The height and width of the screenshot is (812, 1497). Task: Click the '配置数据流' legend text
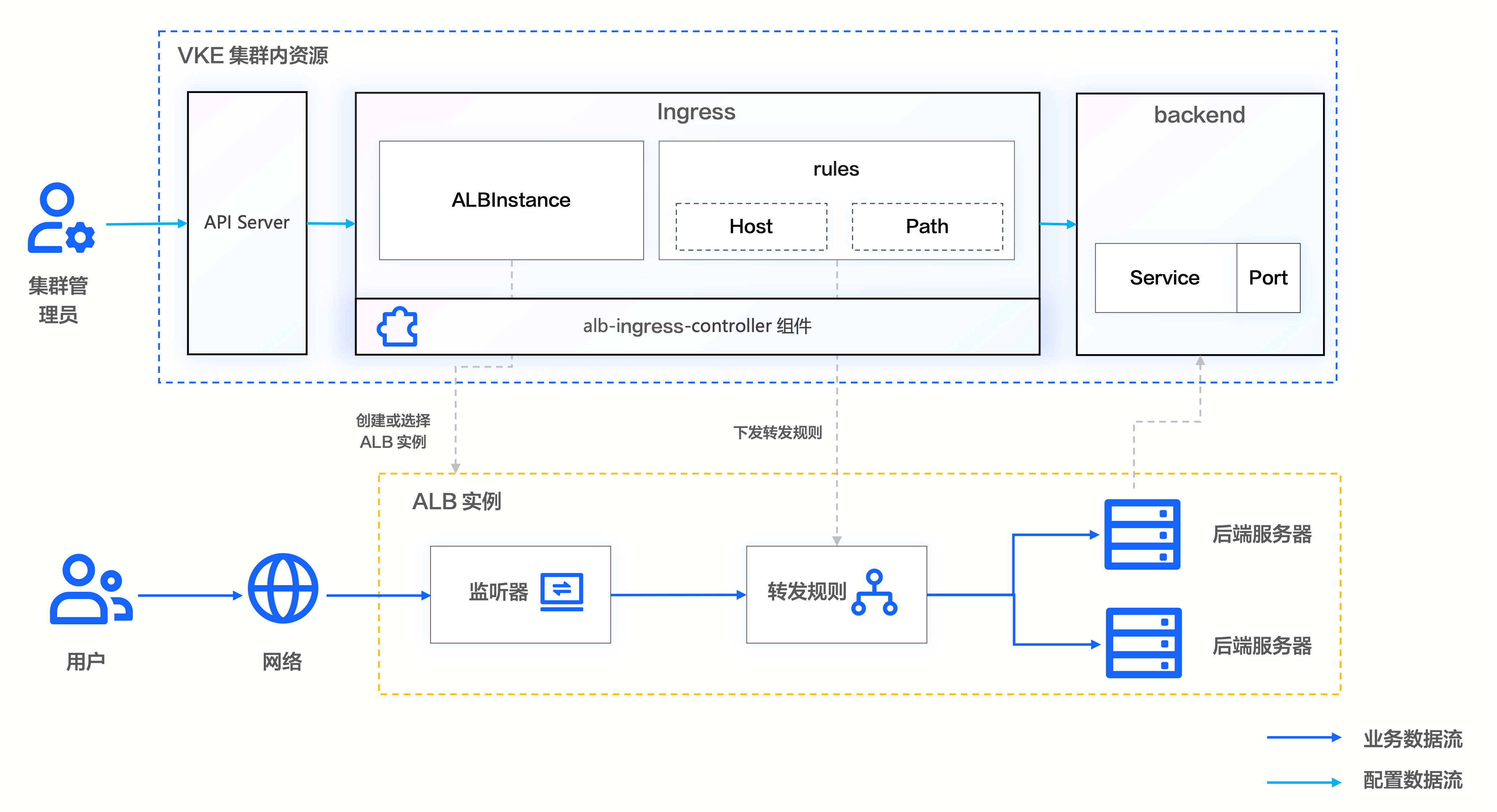[1413, 780]
